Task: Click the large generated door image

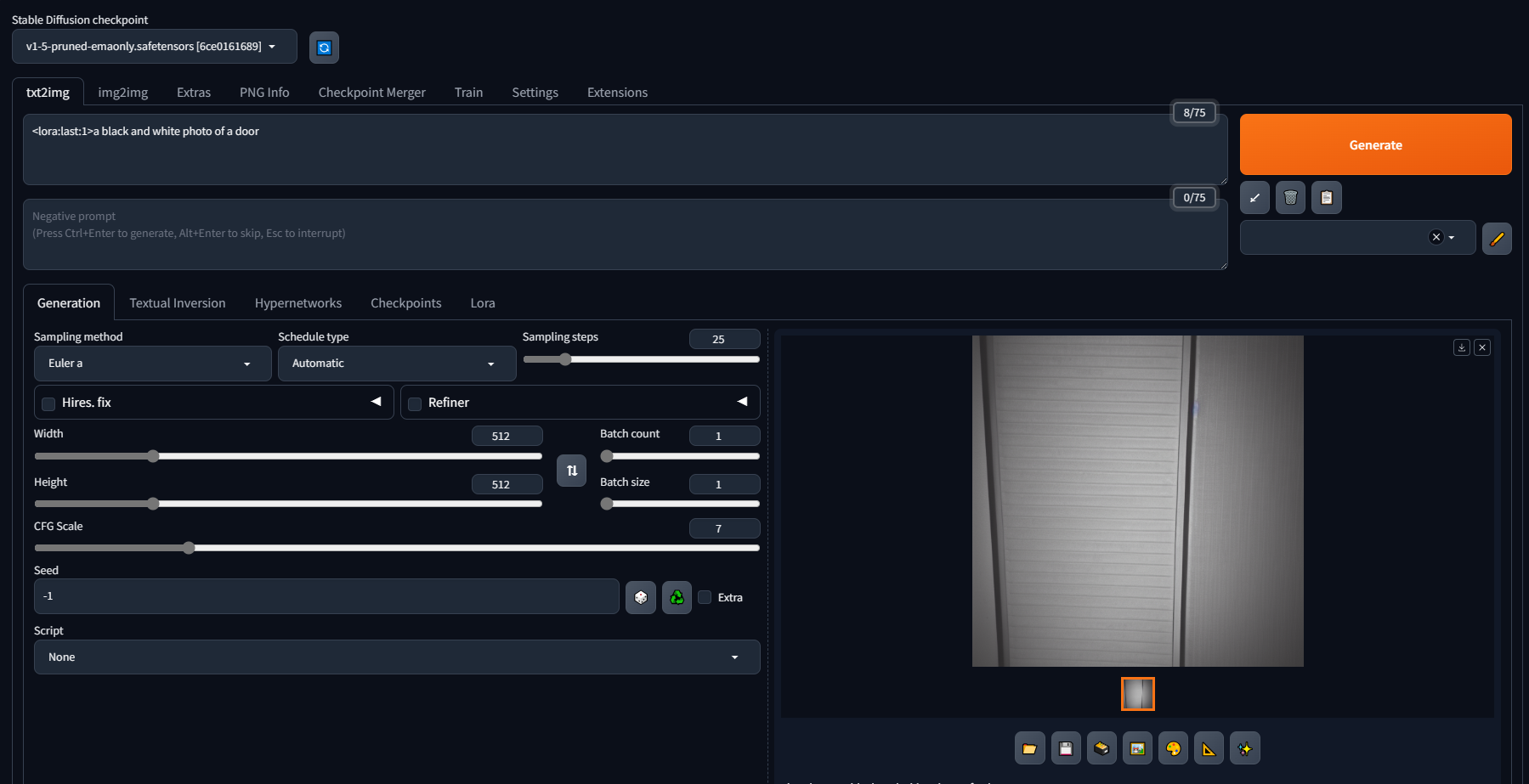Action: pos(1138,501)
